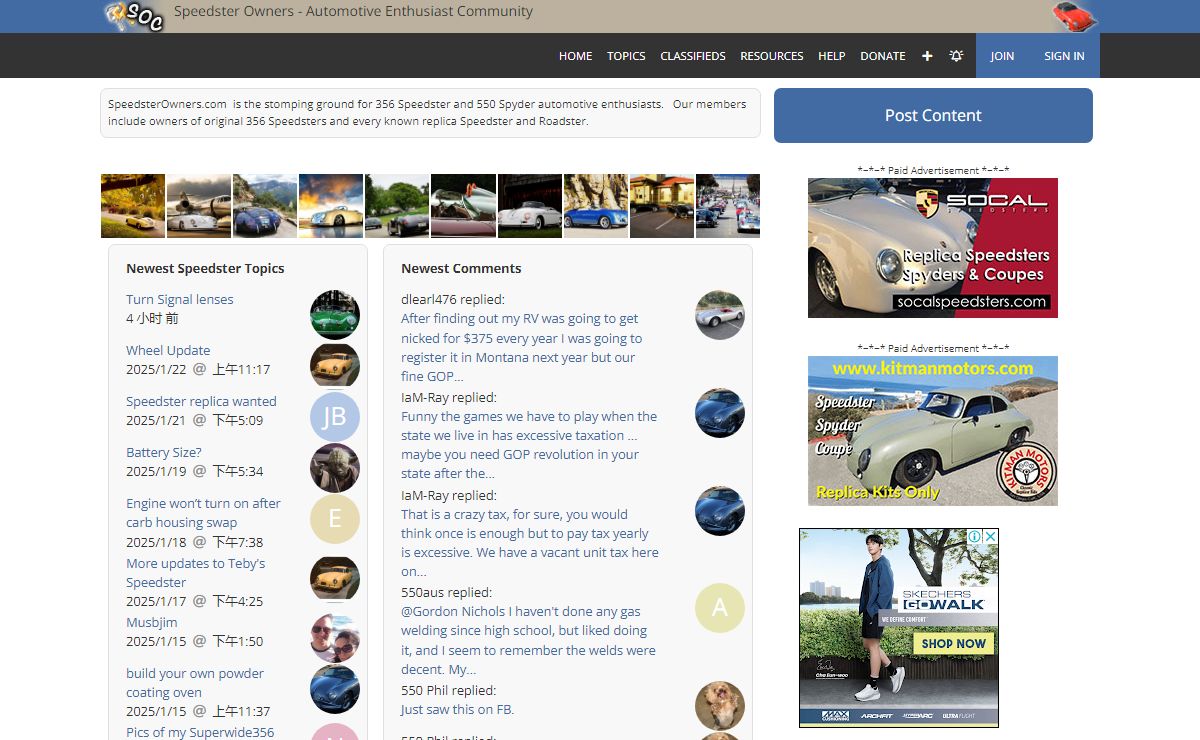Click SHOP NOW on the Skechers ad

954,644
